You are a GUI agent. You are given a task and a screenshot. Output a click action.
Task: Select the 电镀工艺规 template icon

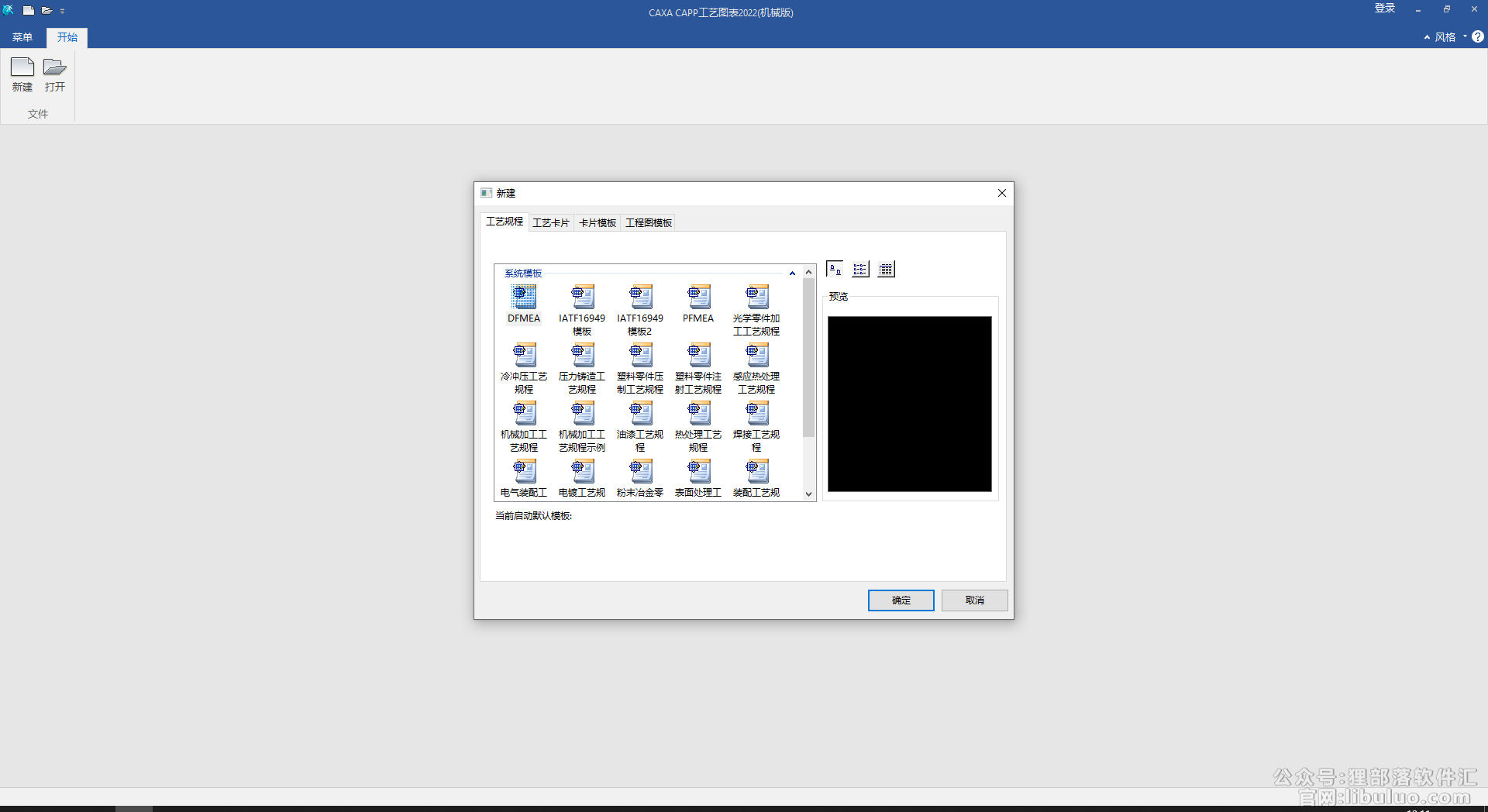coord(582,471)
